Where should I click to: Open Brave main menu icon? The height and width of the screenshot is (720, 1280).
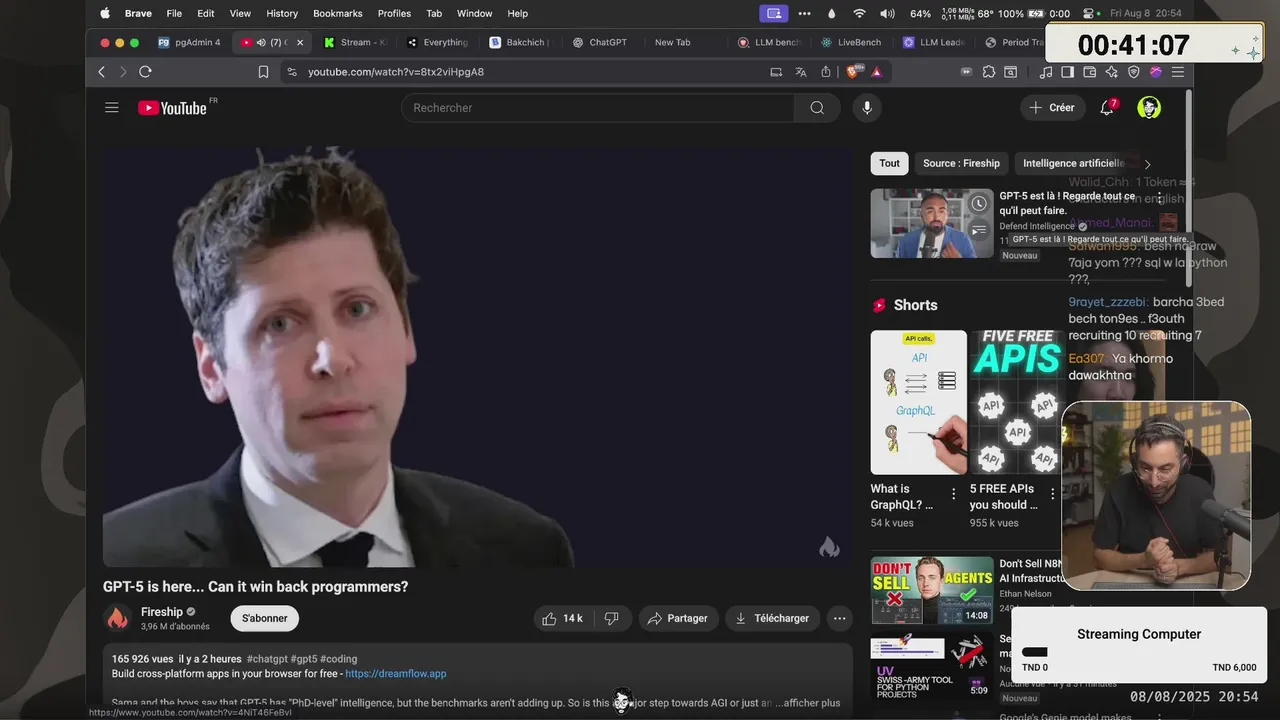tap(1178, 72)
